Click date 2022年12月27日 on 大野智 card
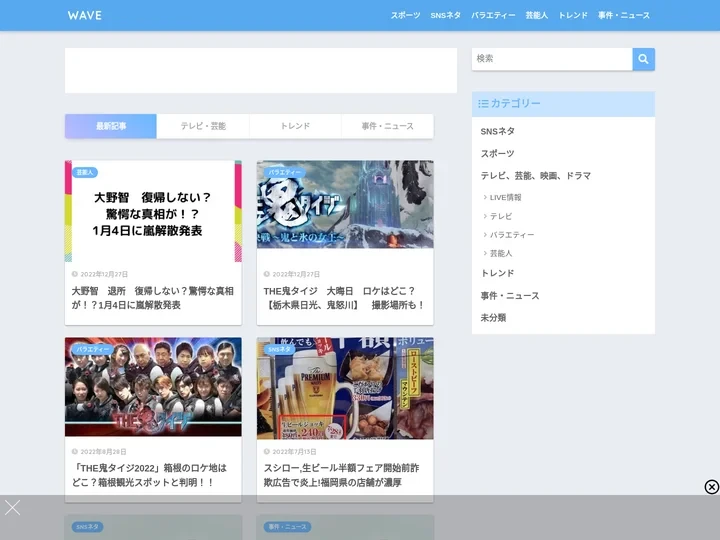This screenshot has width=720, height=540. pyautogui.click(x=104, y=274)
